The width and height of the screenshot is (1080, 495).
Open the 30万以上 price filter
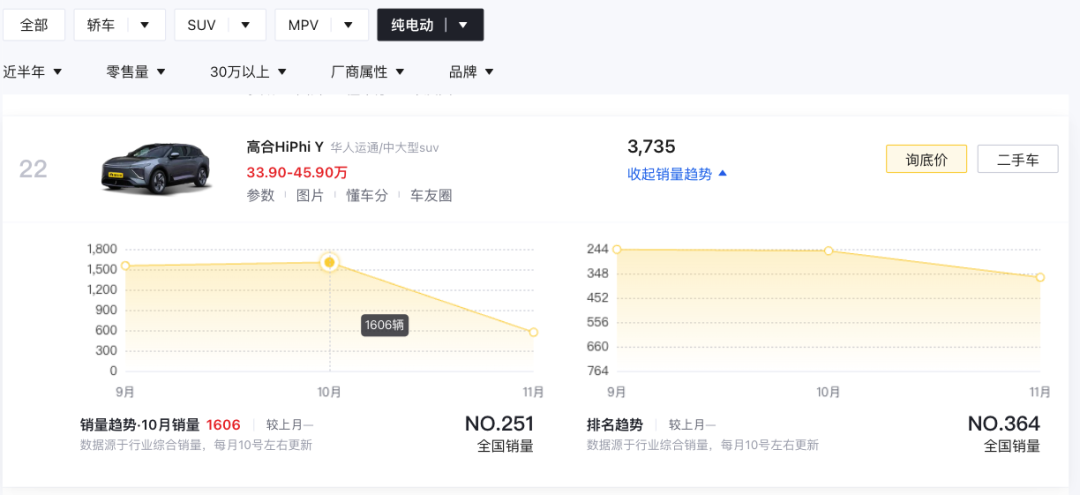point(248,72)
